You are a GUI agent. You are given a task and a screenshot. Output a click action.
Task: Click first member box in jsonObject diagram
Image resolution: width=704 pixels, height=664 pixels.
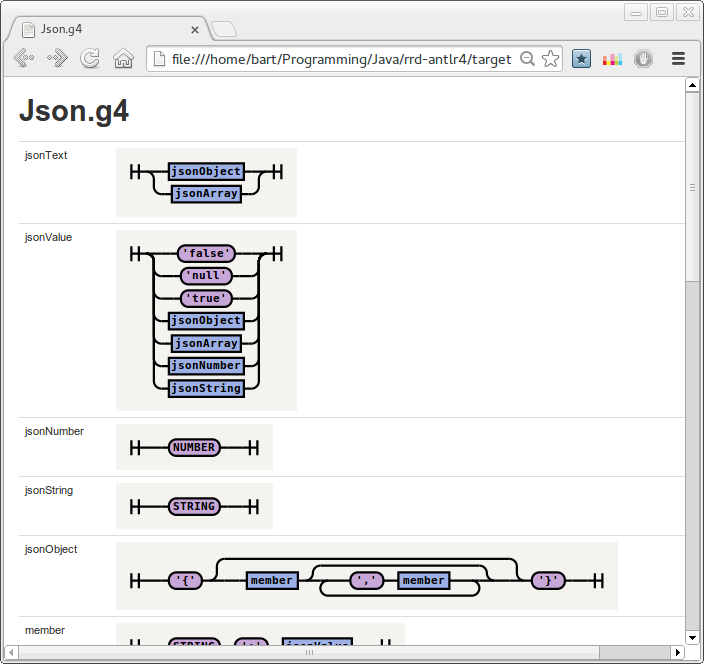[x=272, y=581]
